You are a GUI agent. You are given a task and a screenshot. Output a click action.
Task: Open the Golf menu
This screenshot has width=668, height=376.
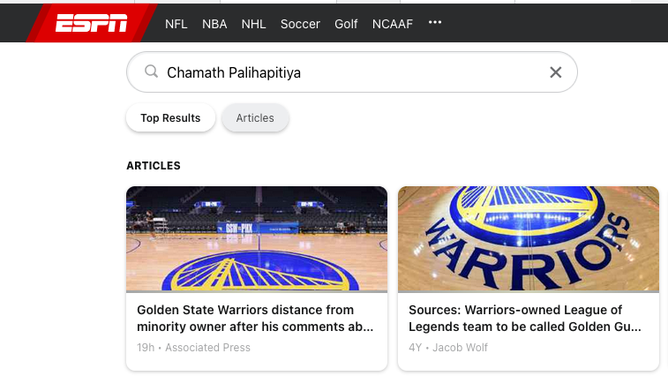click(x=346, y=24)
